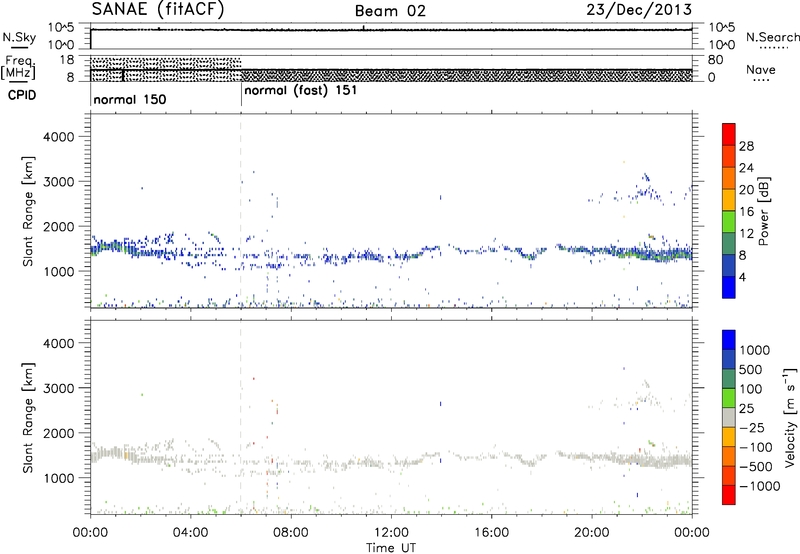Click the 28 label on the power colorbar
The height and width of the screenshot is (554, 800).
coord(746,147)
